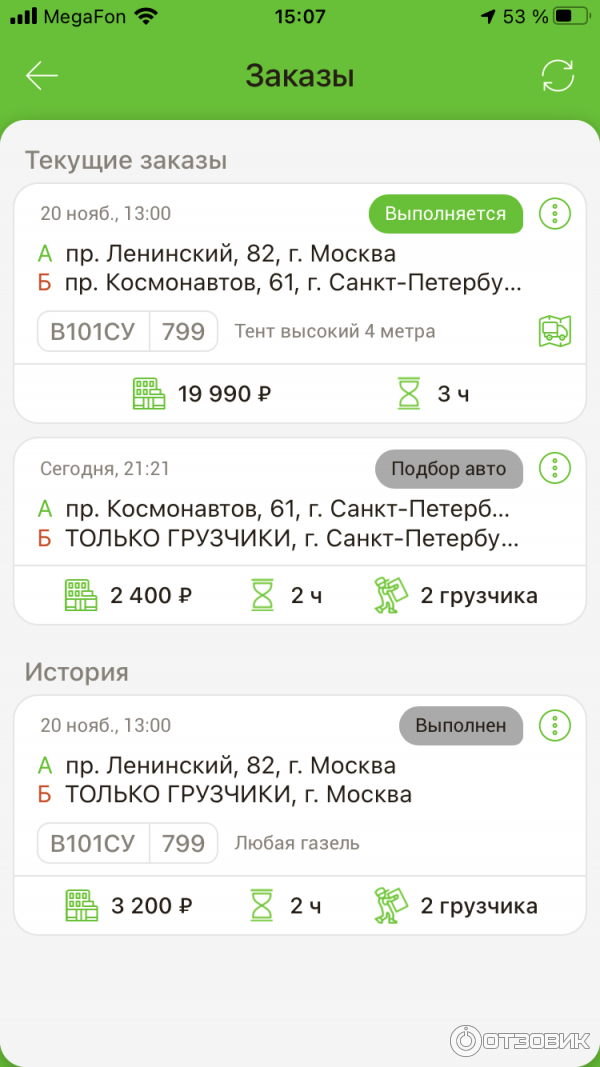Open options menu for the Подбор авто order
This screenshot has height=1067, width=600.
pyautogui.click(x=554, y=467)
